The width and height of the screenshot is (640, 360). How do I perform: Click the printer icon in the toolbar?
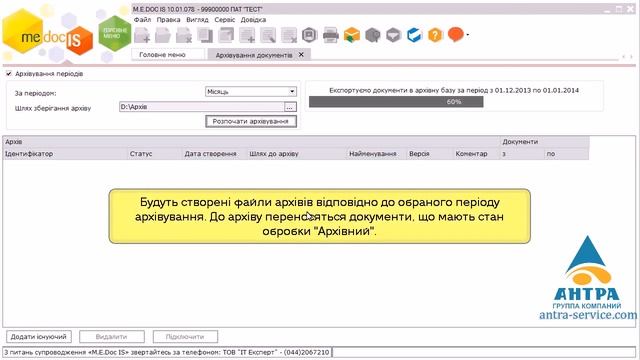coord(331,35)
